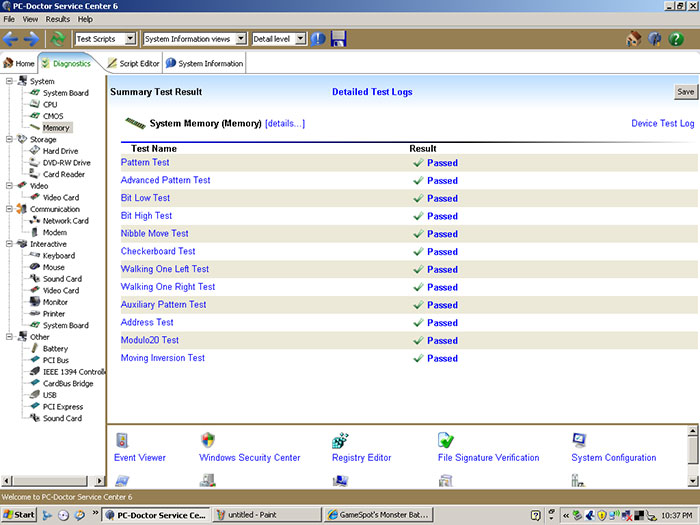Click the blue information toolbar icon

pos(318,39)
